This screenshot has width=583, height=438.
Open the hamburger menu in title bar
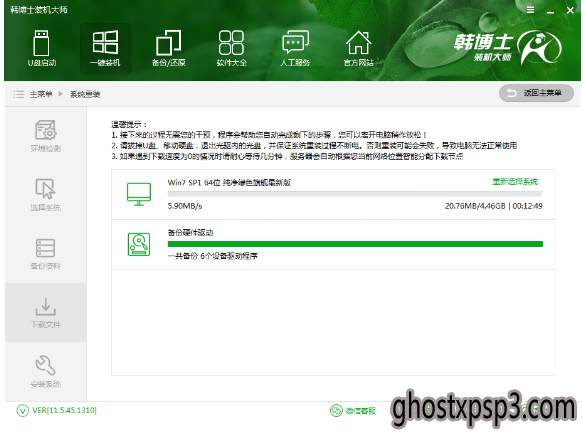(x=531, y=10)
